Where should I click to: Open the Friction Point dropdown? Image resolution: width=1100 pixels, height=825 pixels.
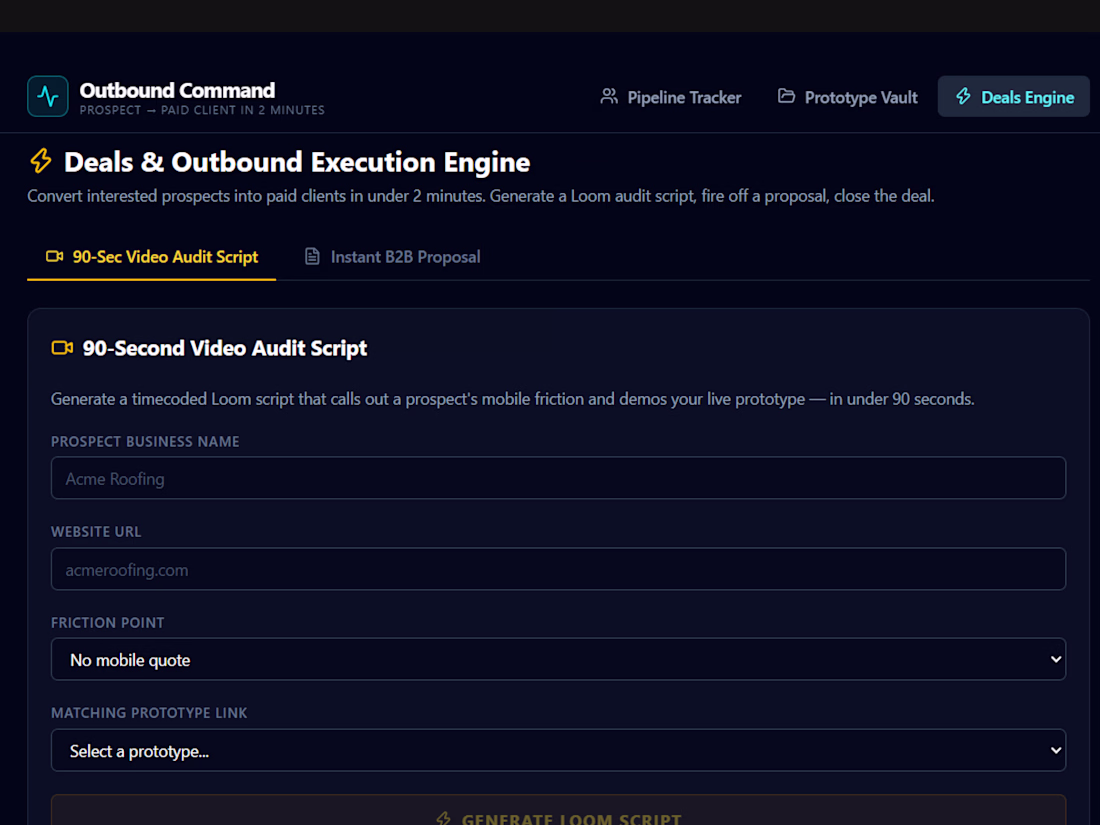tap(558, 659)
